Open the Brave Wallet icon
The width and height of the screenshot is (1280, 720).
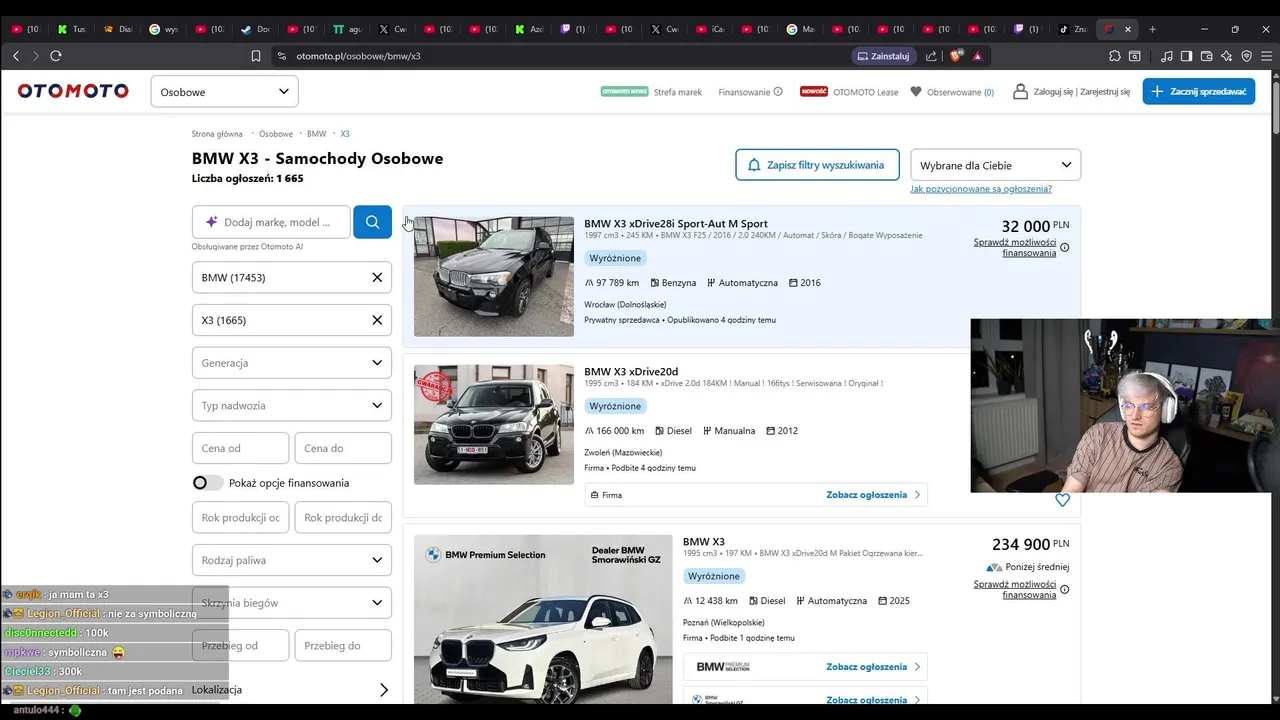tap(1206, 56)
